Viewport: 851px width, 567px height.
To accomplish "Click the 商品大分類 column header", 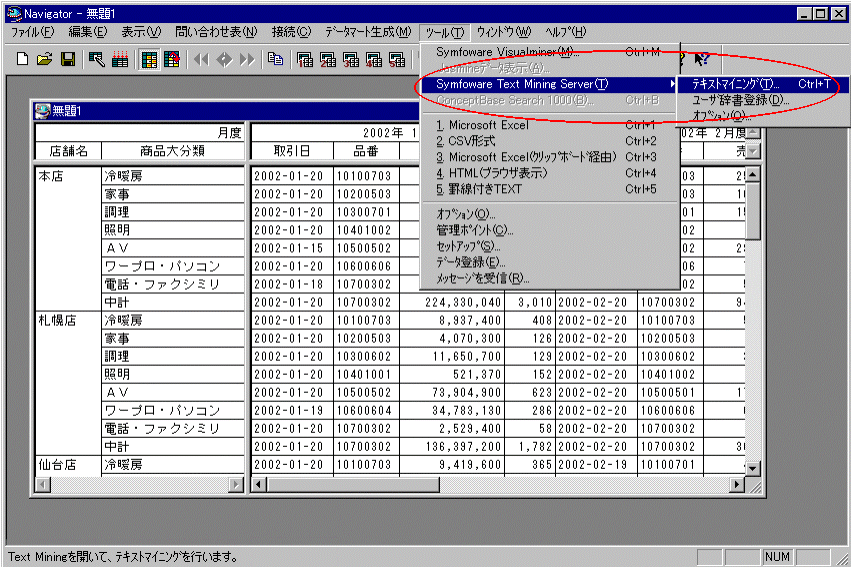I will 172,151.
